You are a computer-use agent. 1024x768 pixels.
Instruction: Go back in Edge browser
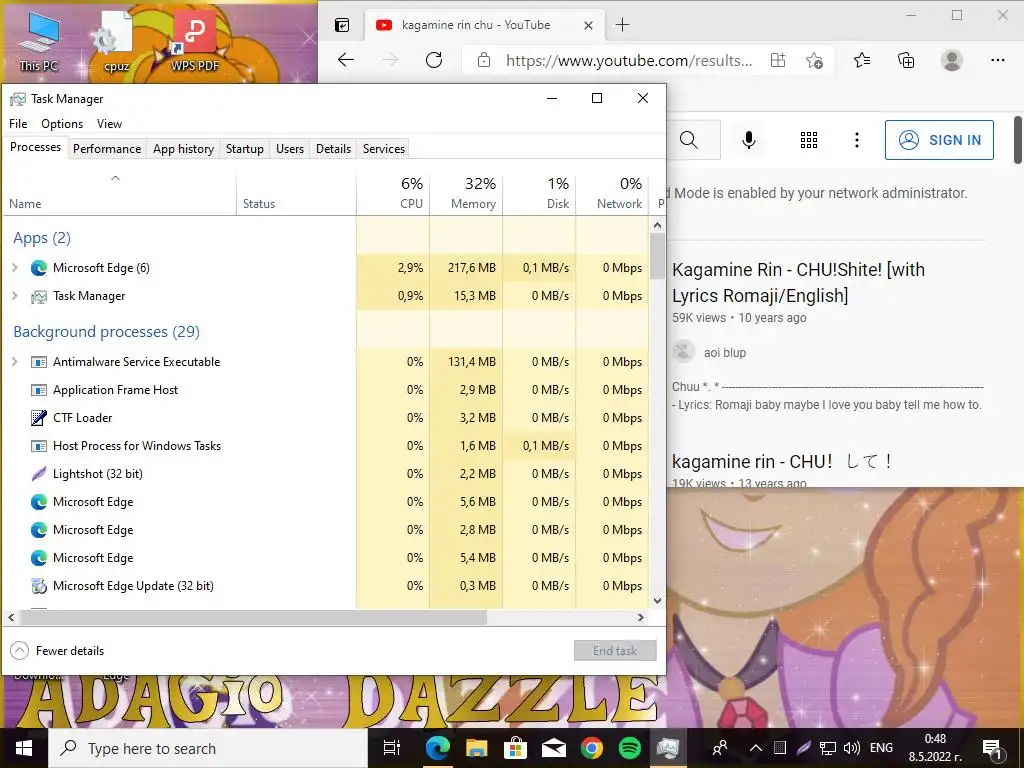pyautogui.click(x=346, y=61)
